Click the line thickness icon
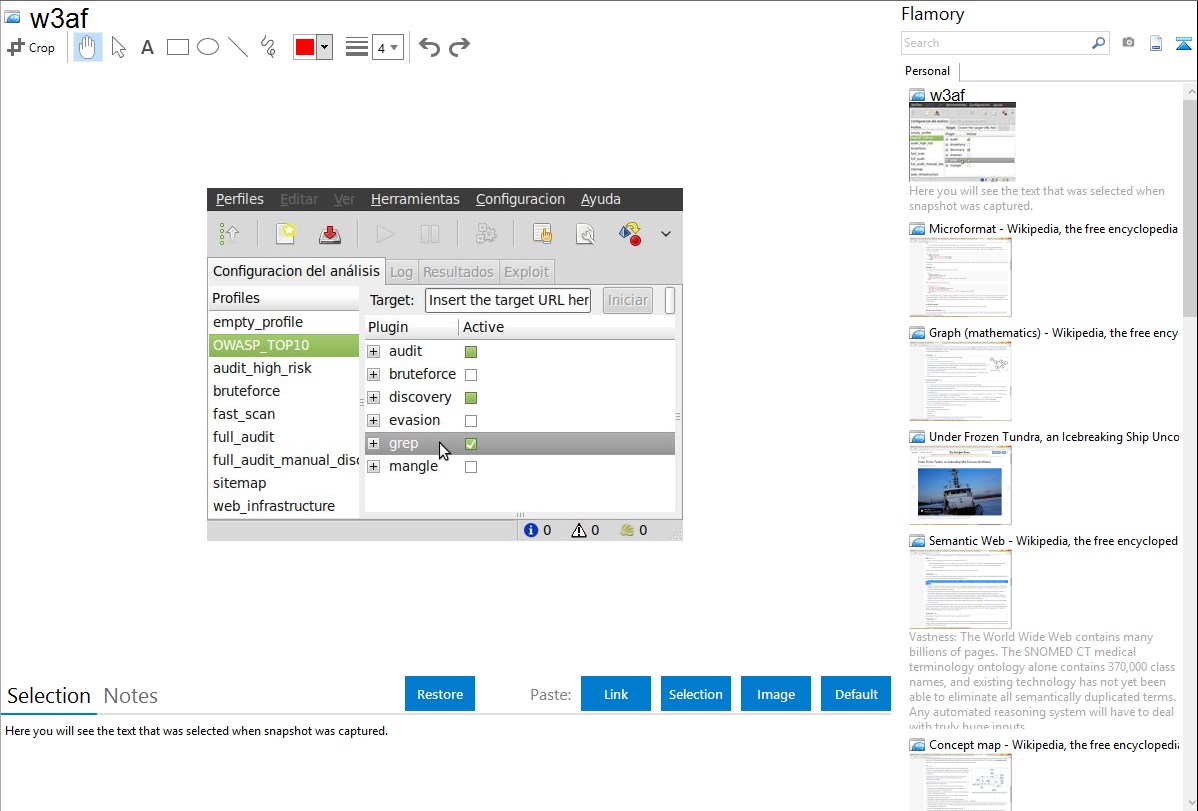1198x811 pixels. 357,47
